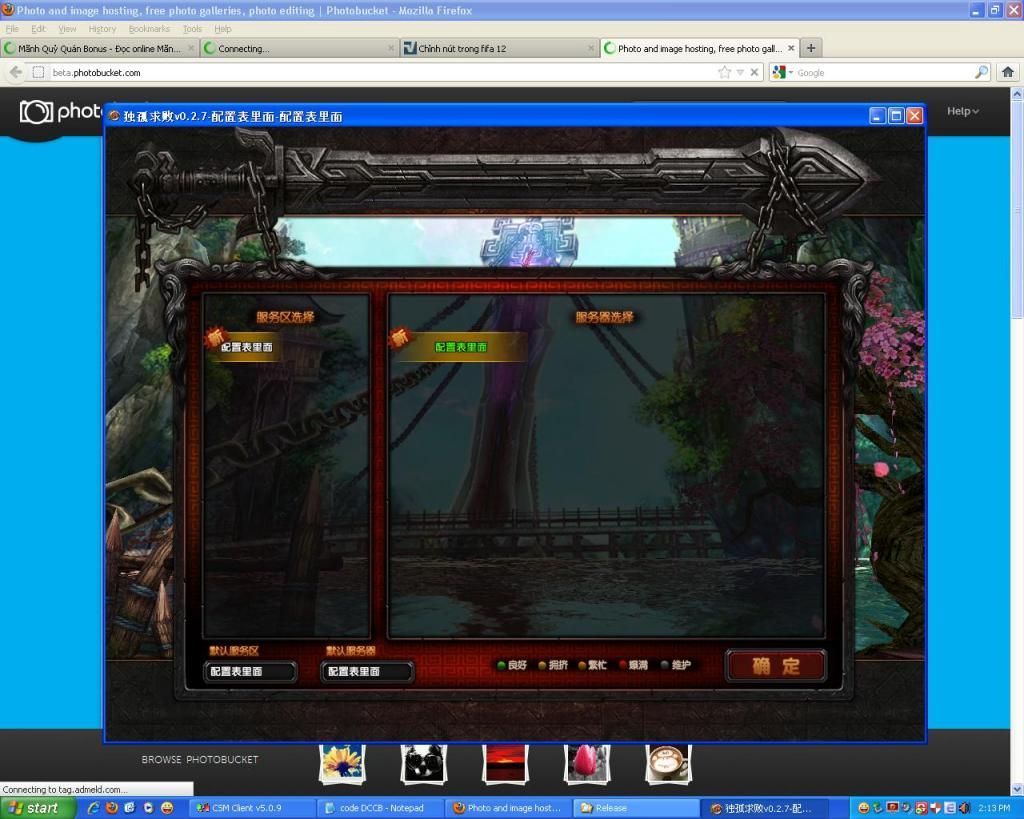Screen dimensions: 1024x819
Task: Switch to the Release folder window
Action: (636, 808)
